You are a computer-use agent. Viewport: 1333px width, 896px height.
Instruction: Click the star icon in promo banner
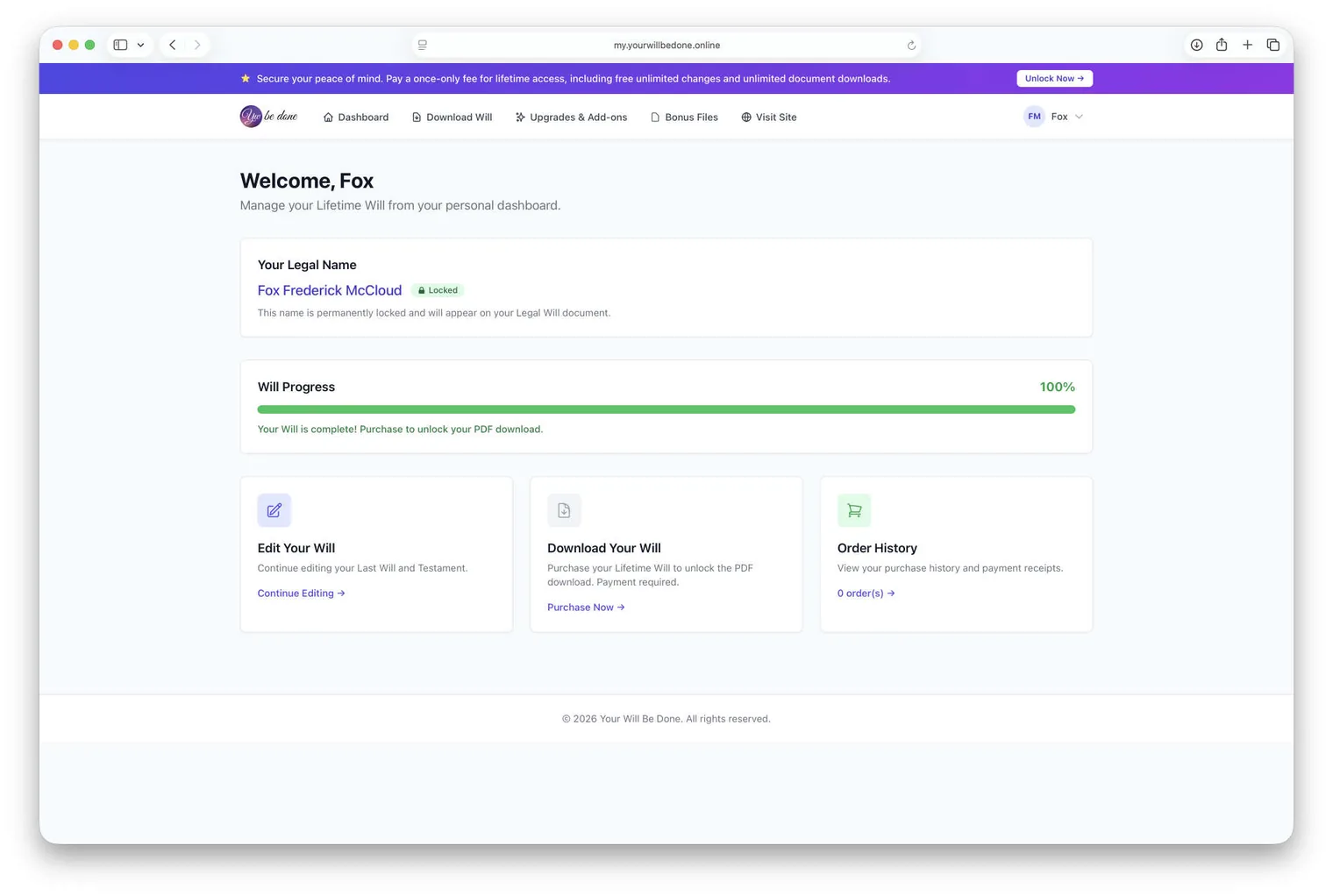pyautogui.click(x=246, y=78)
